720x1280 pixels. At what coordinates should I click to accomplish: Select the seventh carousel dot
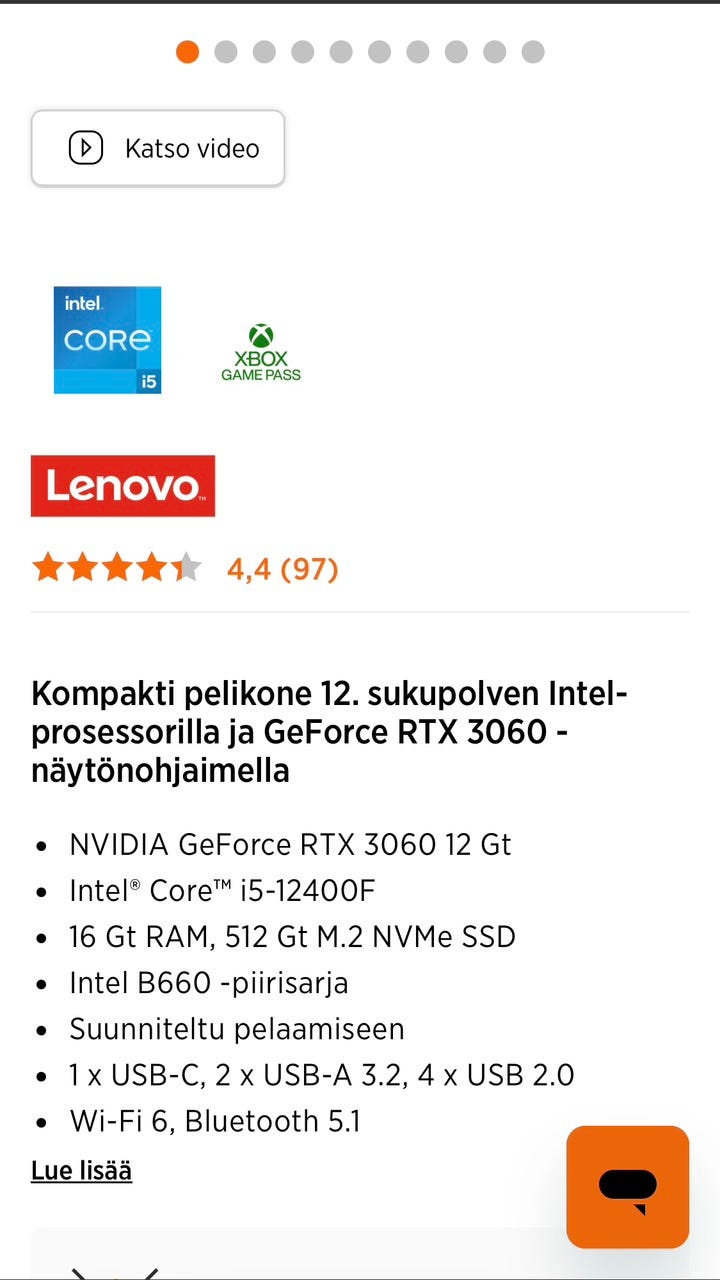point(418,51)
